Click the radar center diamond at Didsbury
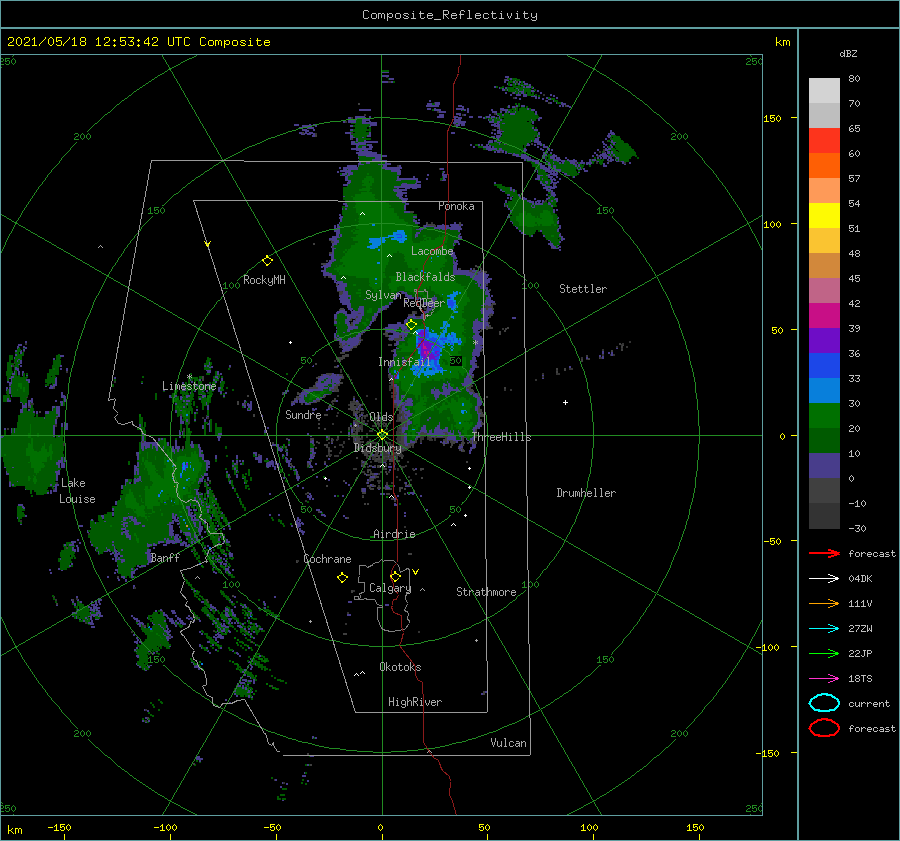 (x=382, y=435)
